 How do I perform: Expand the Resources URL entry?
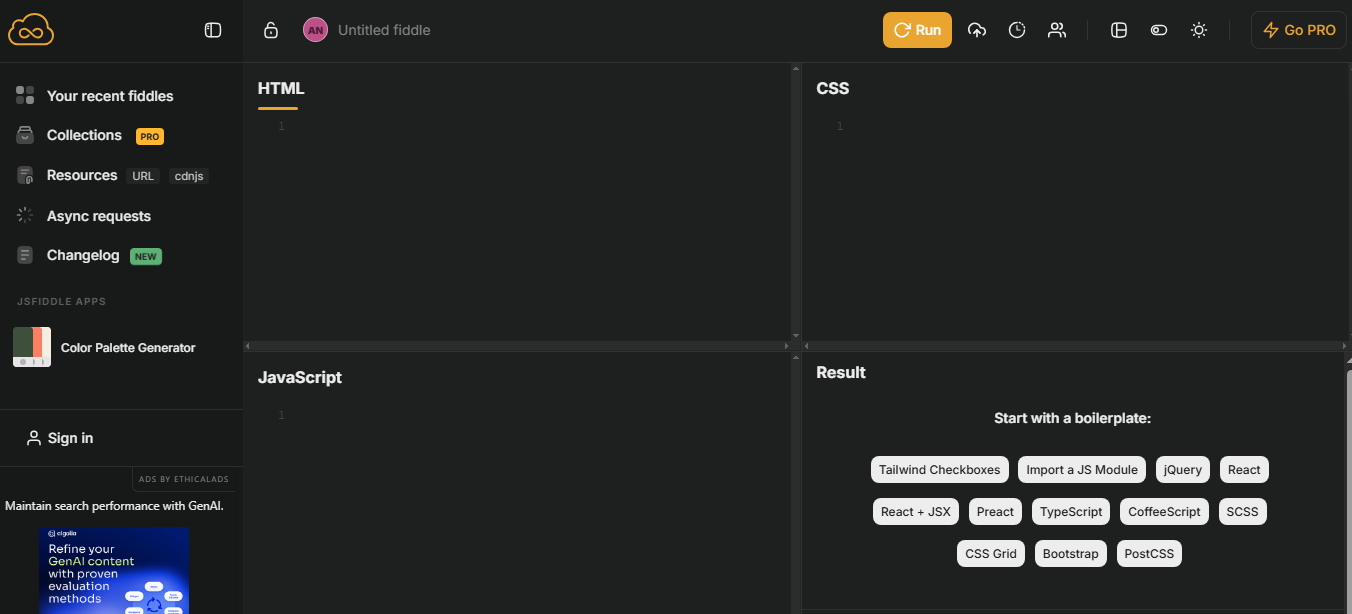pyautogui.click(x=143, y=175)
